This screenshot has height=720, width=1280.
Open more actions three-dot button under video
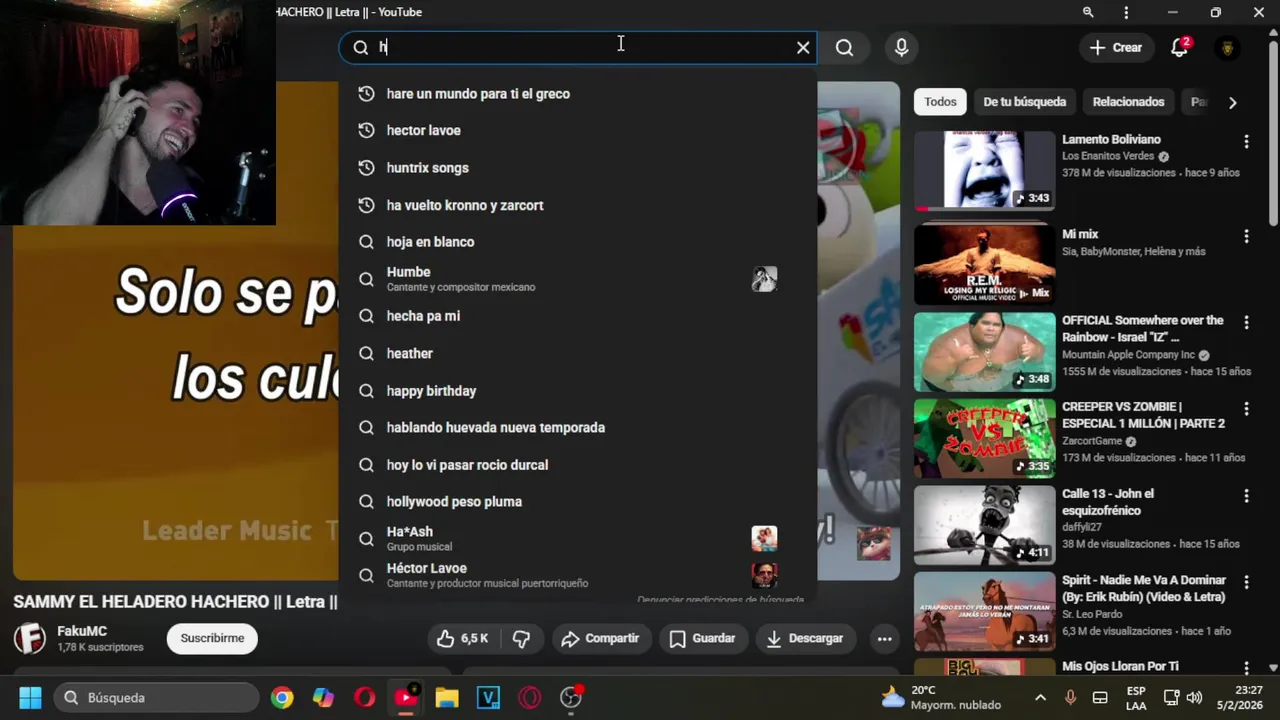884,638
